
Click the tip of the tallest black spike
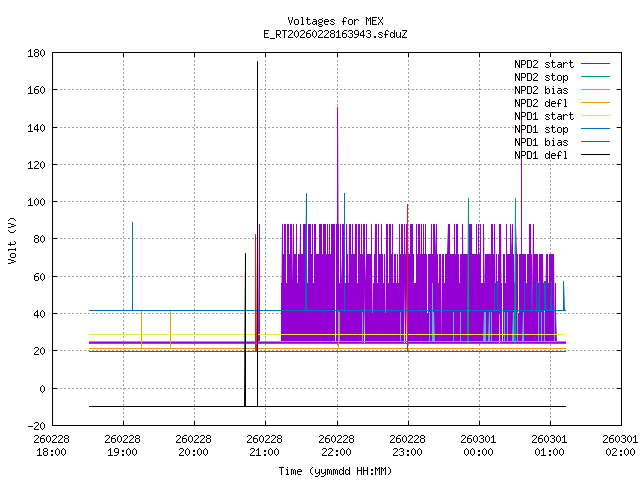(257, 62)
